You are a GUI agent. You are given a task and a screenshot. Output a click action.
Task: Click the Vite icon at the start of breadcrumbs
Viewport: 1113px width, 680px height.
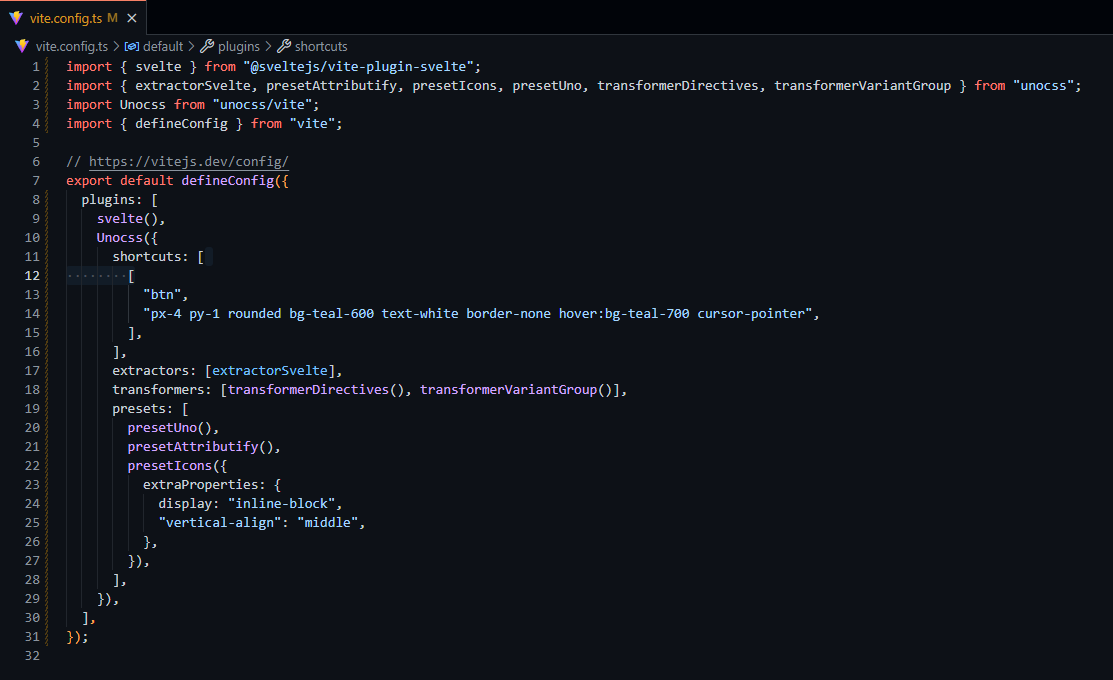pyautogui.click(x=20, y=45)
